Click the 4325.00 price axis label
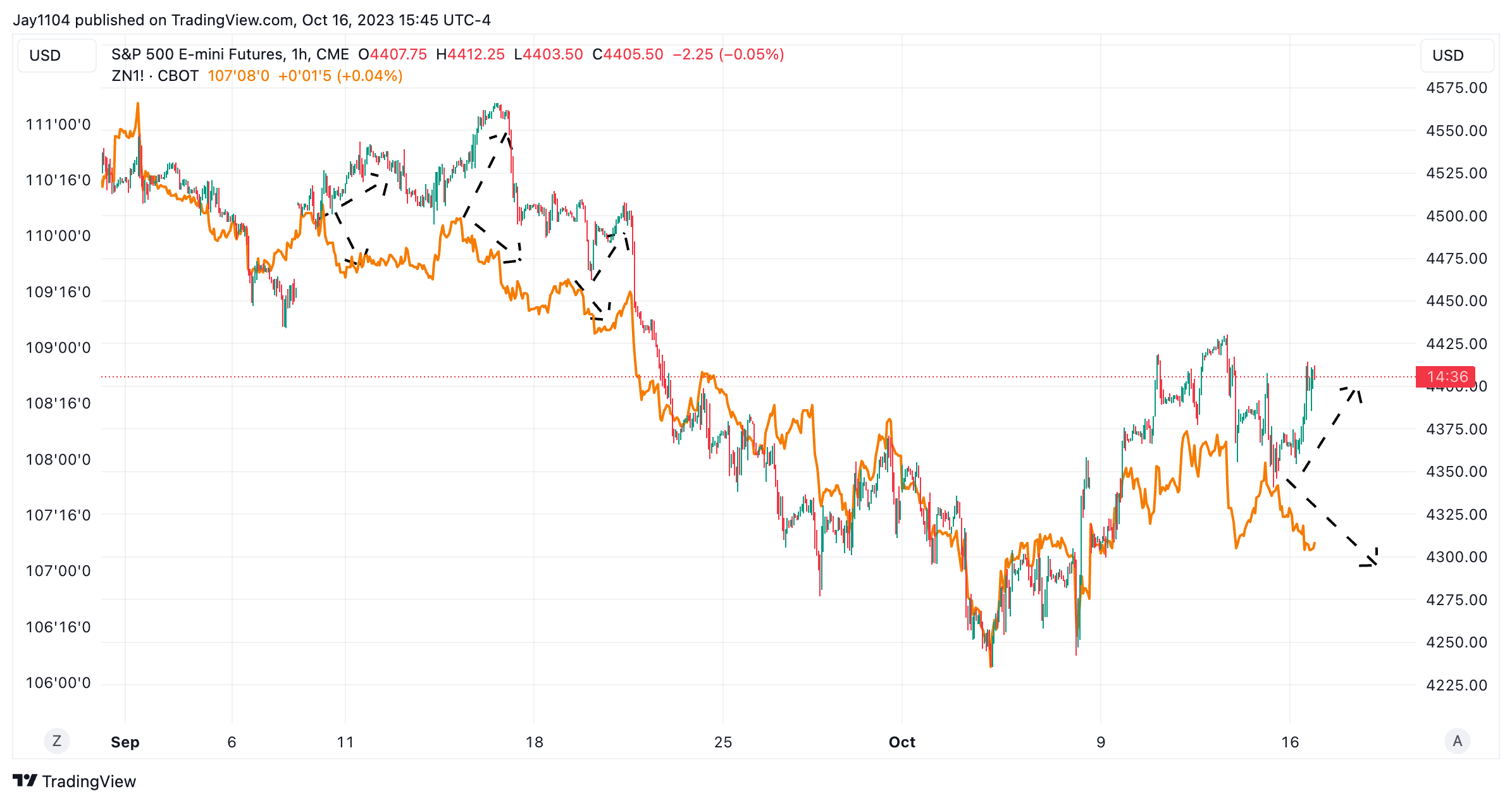This screenshot has width=1512, height=803. [1456, 515]
